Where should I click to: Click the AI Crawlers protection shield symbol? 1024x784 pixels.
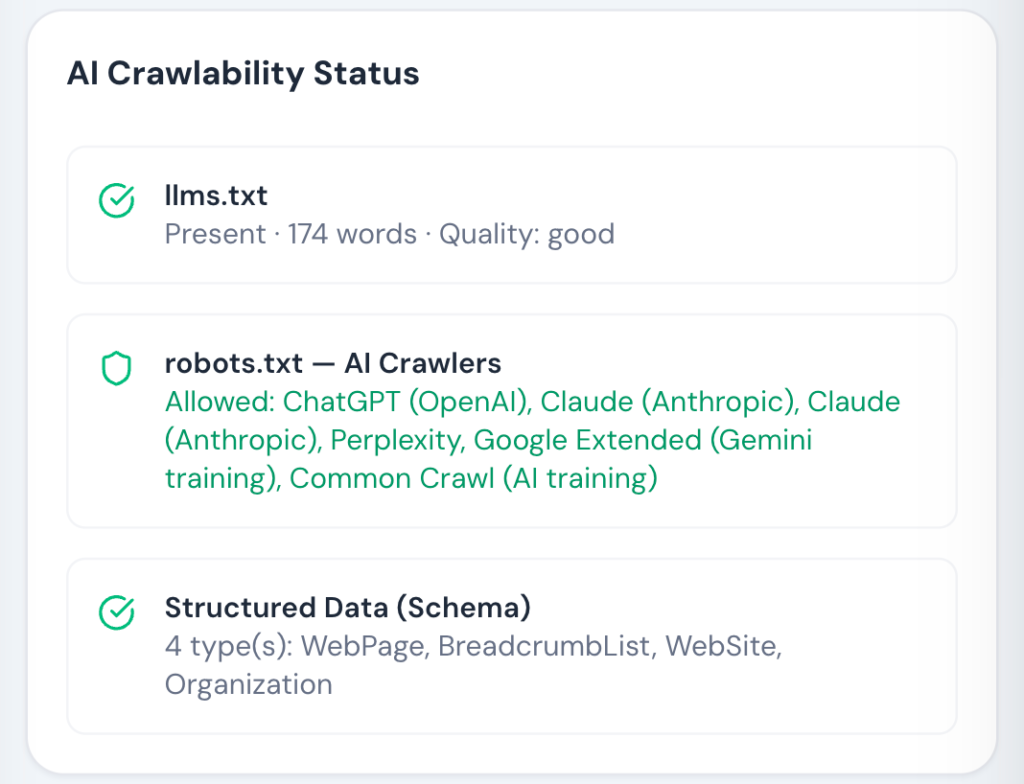(118, 368)
